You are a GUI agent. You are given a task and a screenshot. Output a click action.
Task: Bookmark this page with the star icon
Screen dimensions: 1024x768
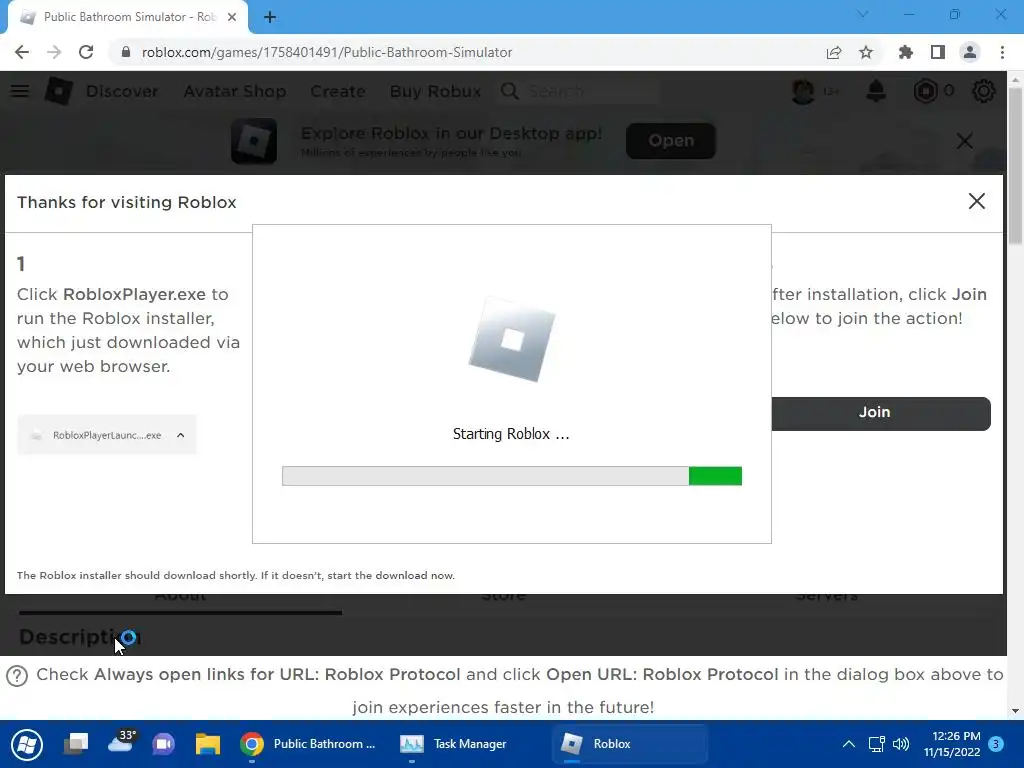tap(866, 52)
